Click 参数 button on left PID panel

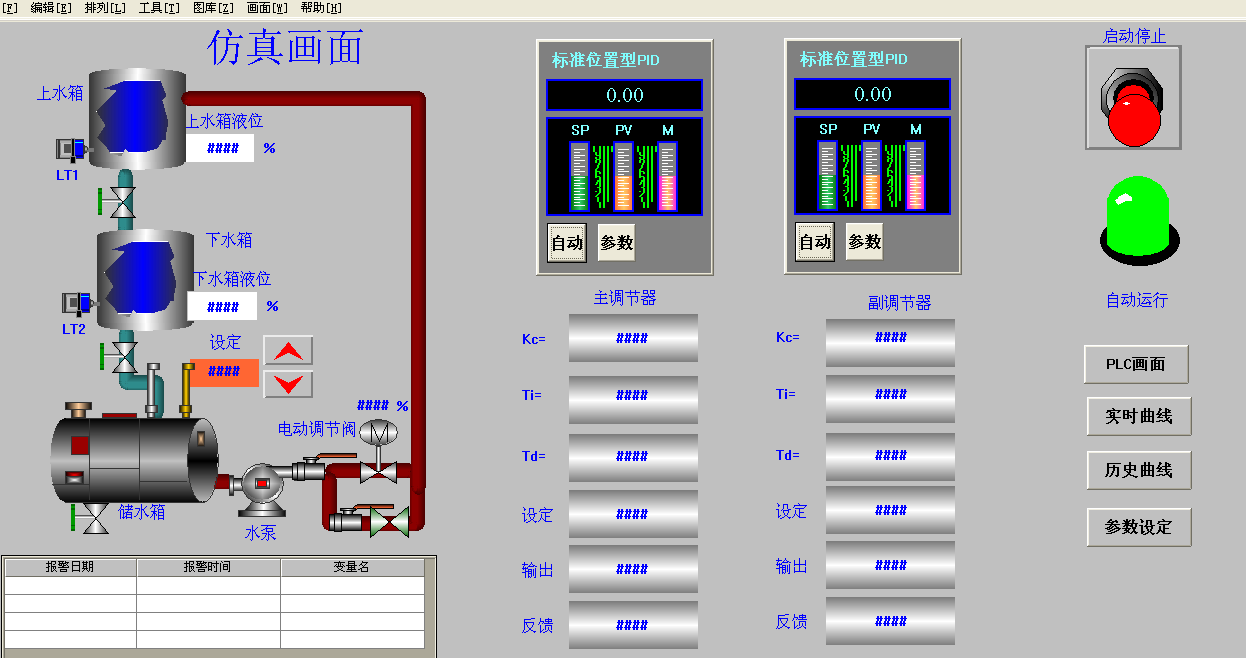[616, 242]
